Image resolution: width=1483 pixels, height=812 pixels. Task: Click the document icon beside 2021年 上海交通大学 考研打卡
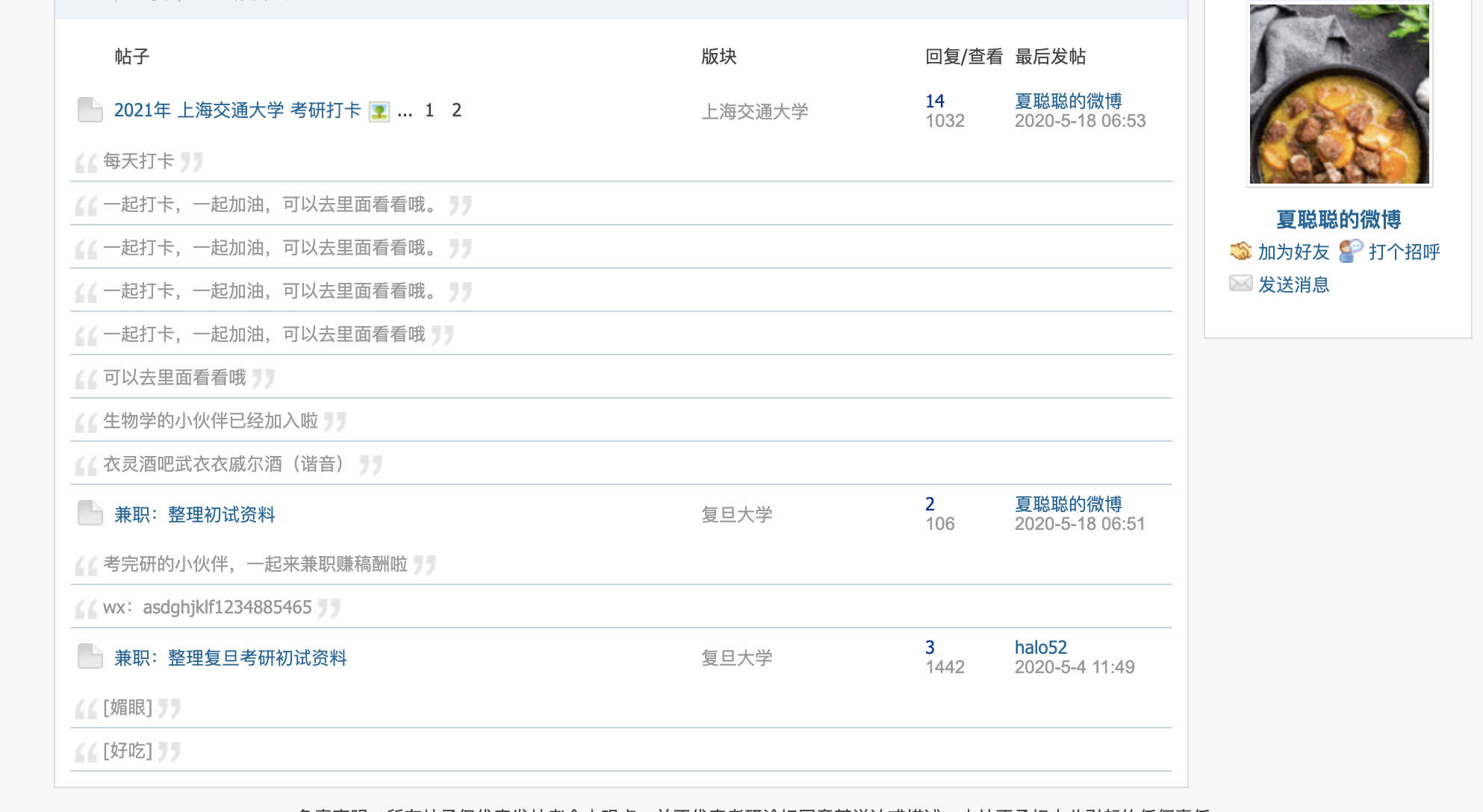[x=90, y=110]
